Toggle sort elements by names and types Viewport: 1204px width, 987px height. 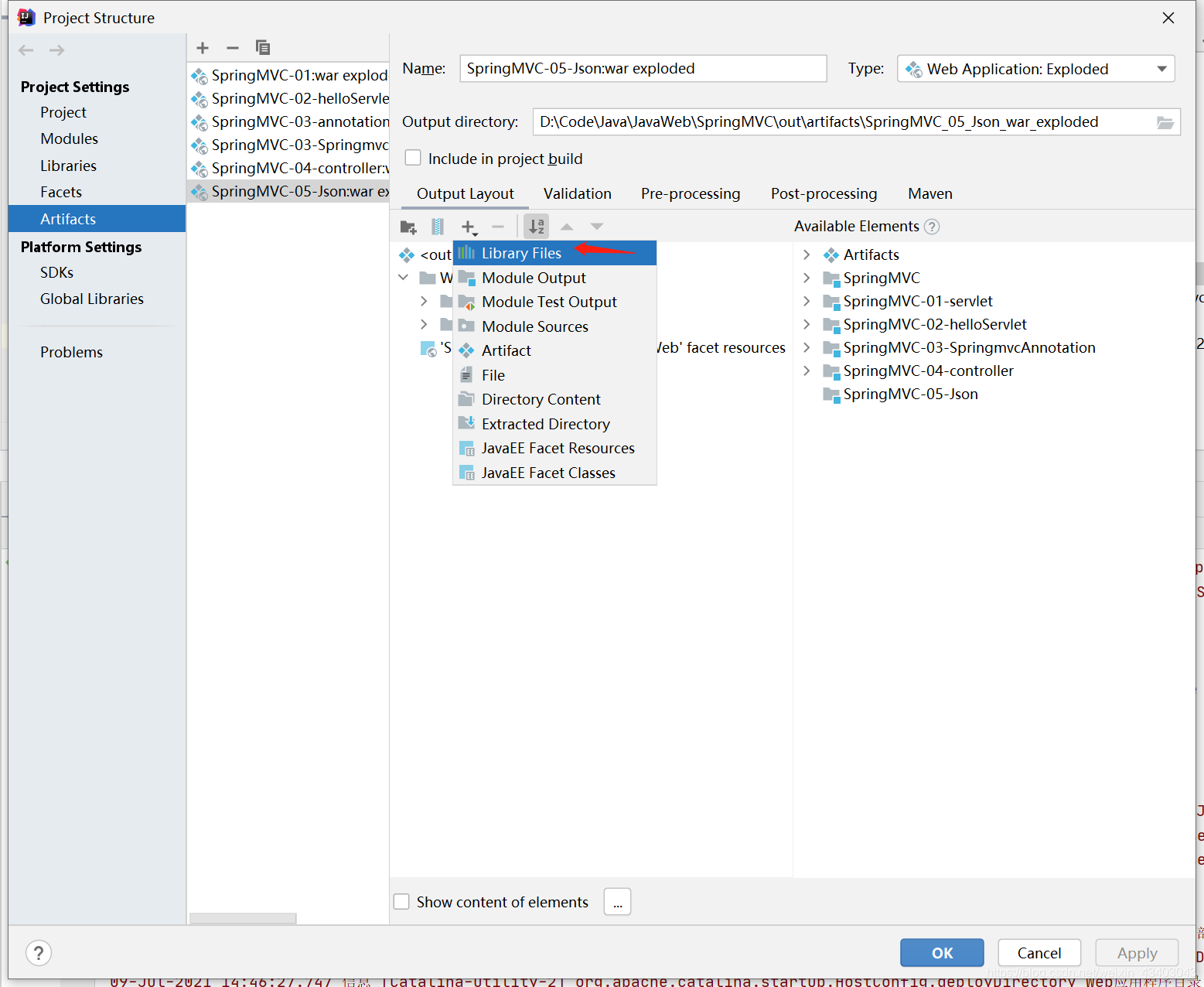coord(536,227)
